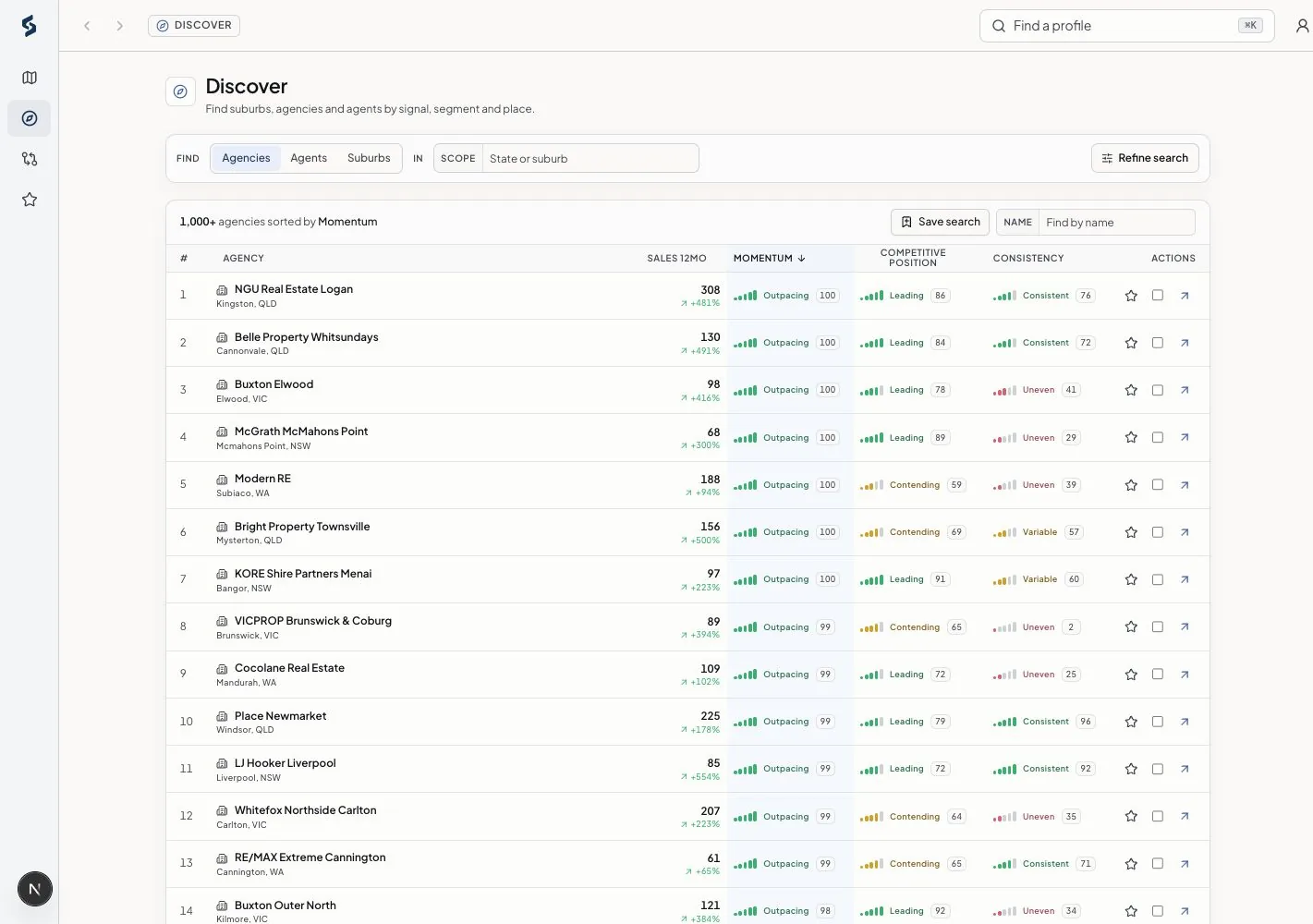Star NGU Real Estate Logan

[x=1131, y=296]
